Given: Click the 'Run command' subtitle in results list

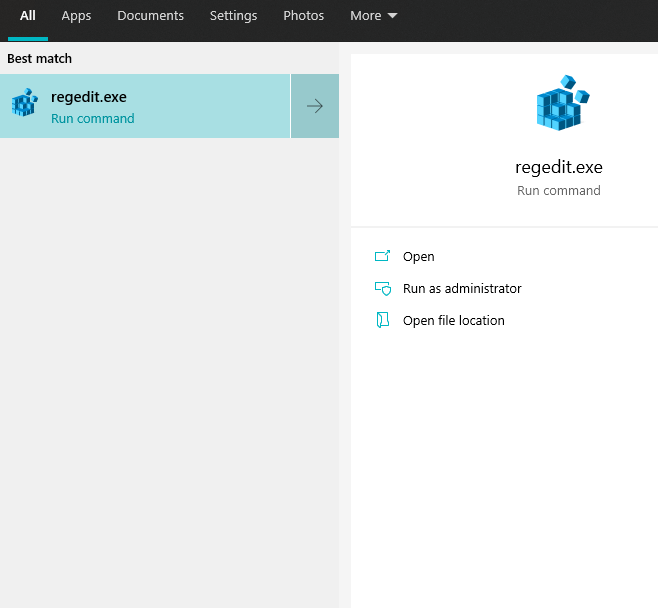Looking at the screenshot, I should pos(93,119).
